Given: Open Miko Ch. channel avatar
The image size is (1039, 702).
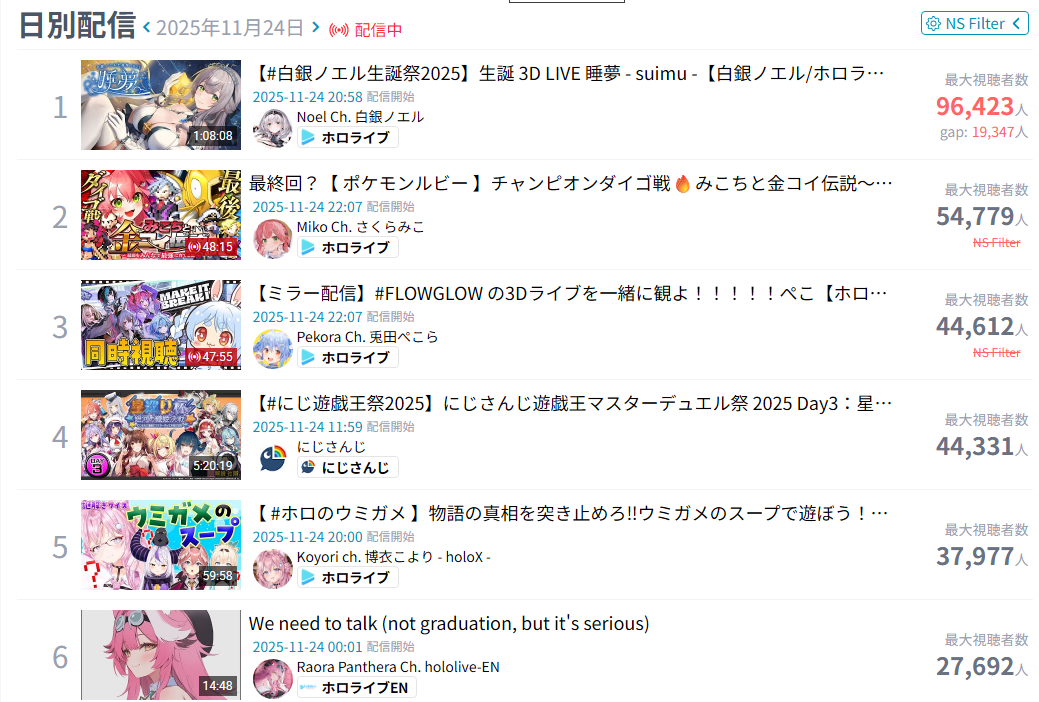Looking at the screenshot, I should (272, 238).
